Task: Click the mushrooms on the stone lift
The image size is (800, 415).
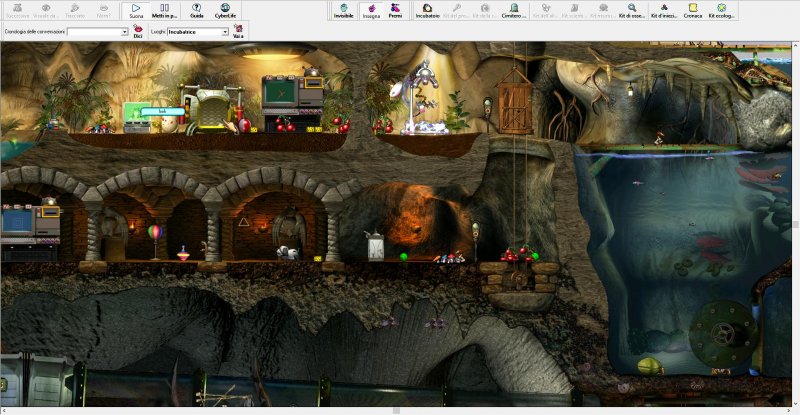Action: pyautogui.click(x=519, y=254)
